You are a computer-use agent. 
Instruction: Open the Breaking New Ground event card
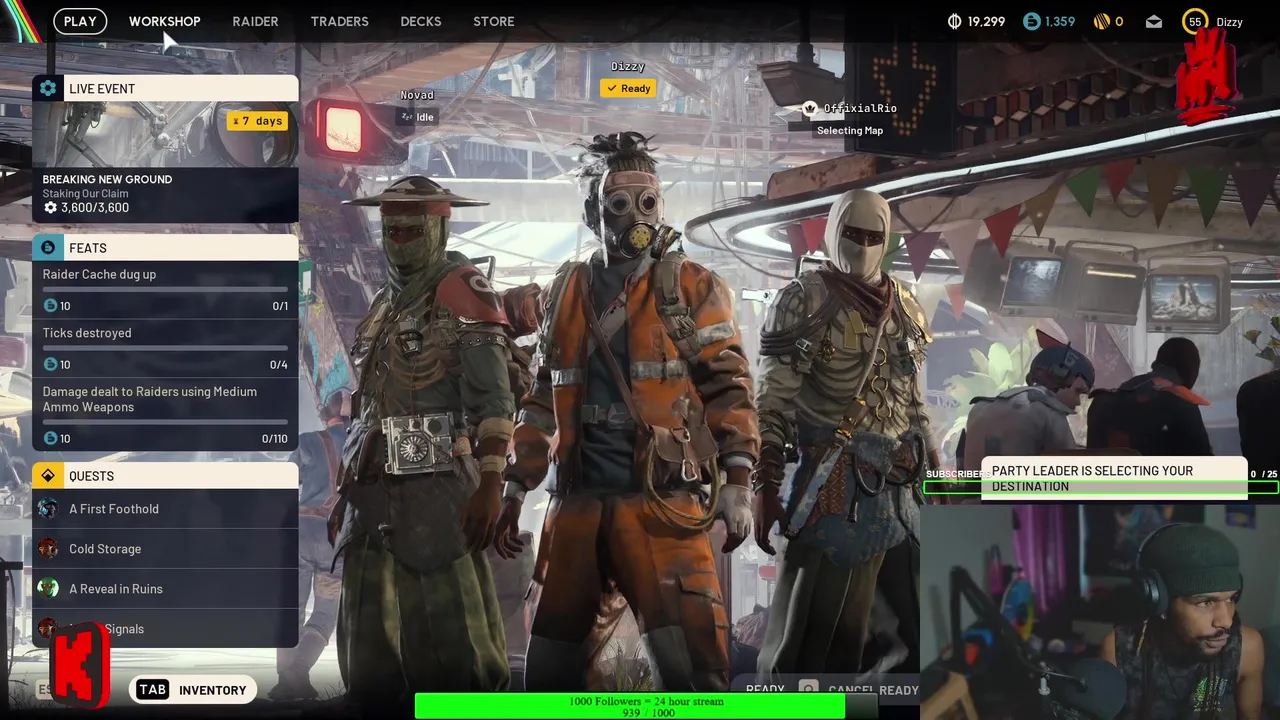(x=165, y=162)
